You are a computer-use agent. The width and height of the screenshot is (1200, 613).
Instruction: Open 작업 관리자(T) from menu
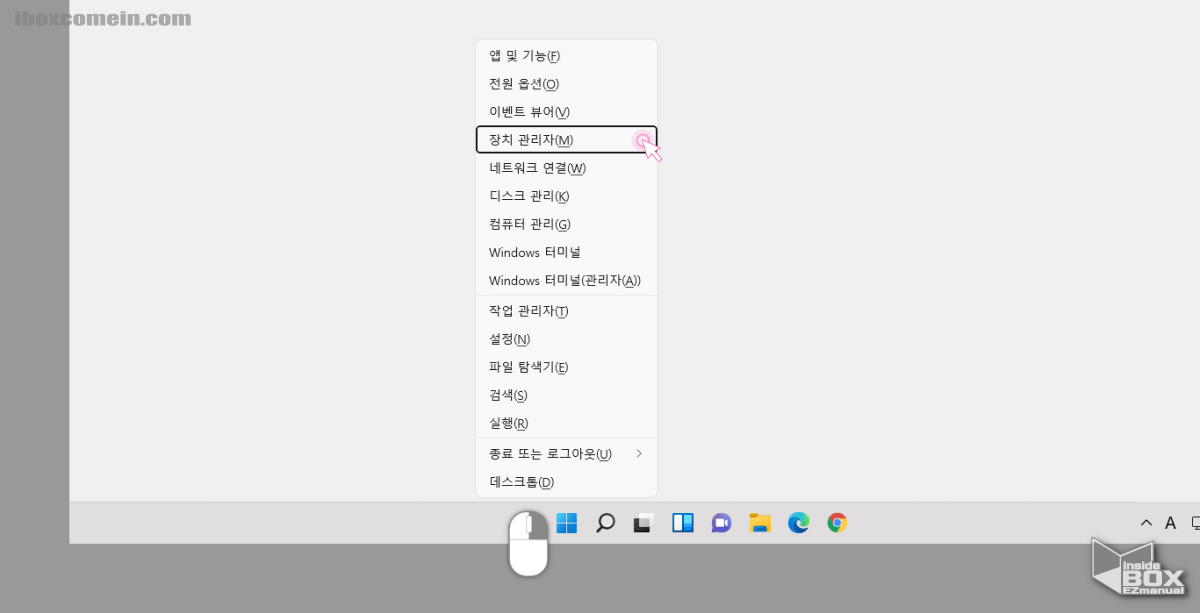(566, 311)
